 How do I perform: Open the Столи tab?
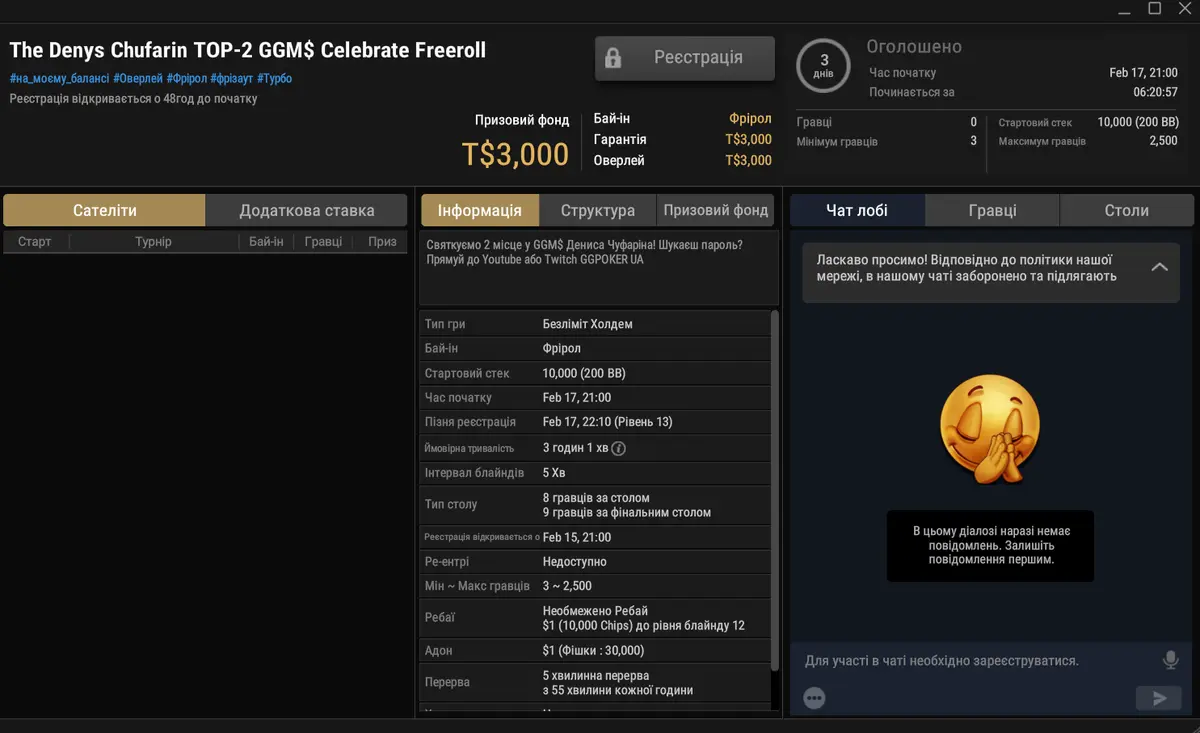click(x=1126, y=210)
